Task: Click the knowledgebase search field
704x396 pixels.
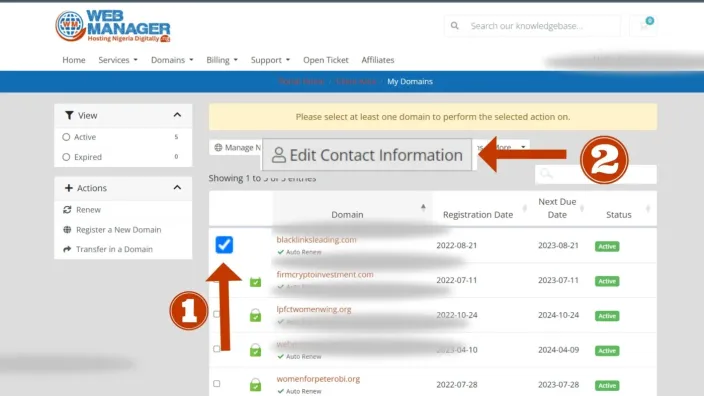Action: pos(532,26)
